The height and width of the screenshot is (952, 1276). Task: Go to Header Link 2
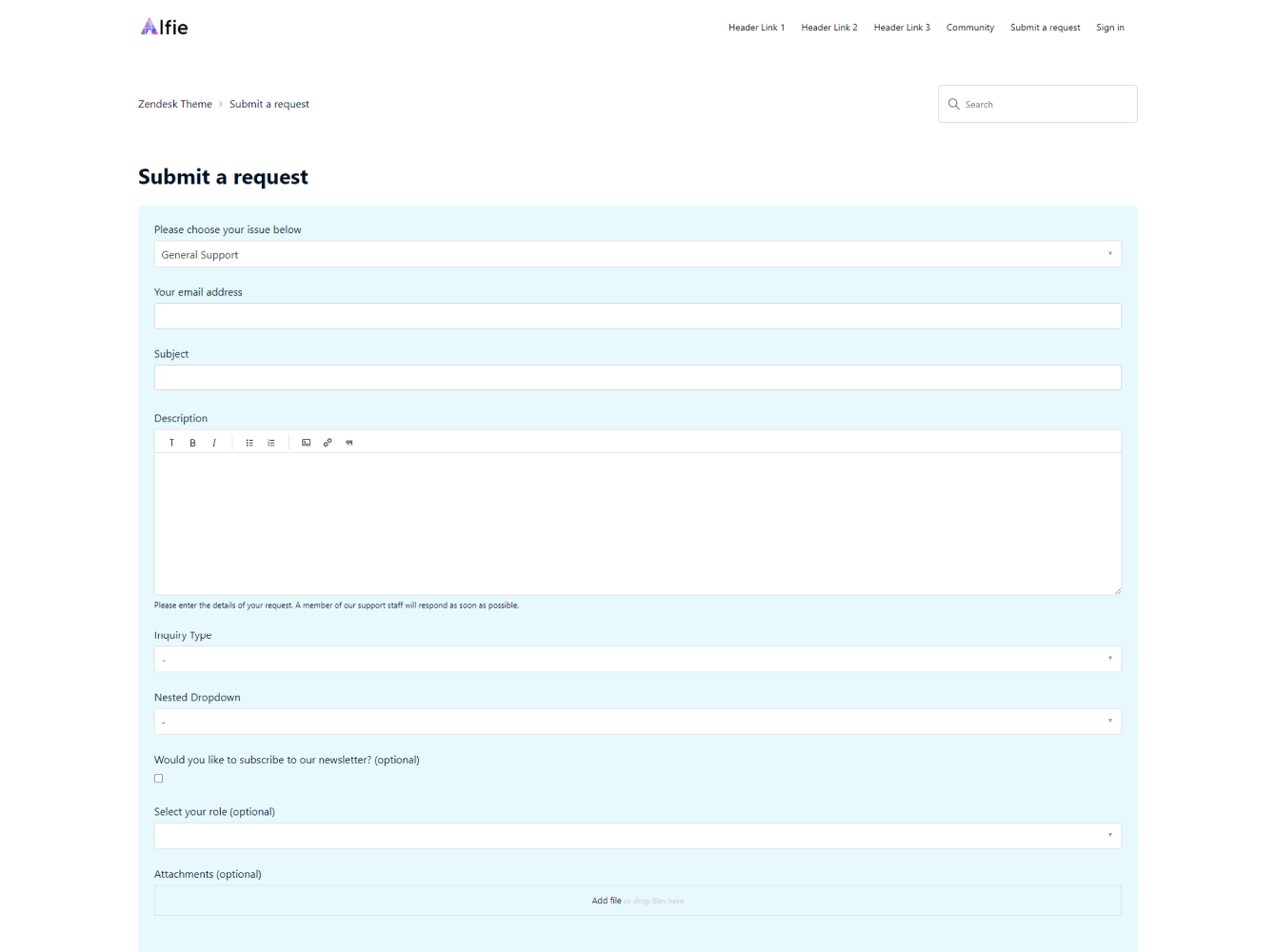tap(828, 28)
